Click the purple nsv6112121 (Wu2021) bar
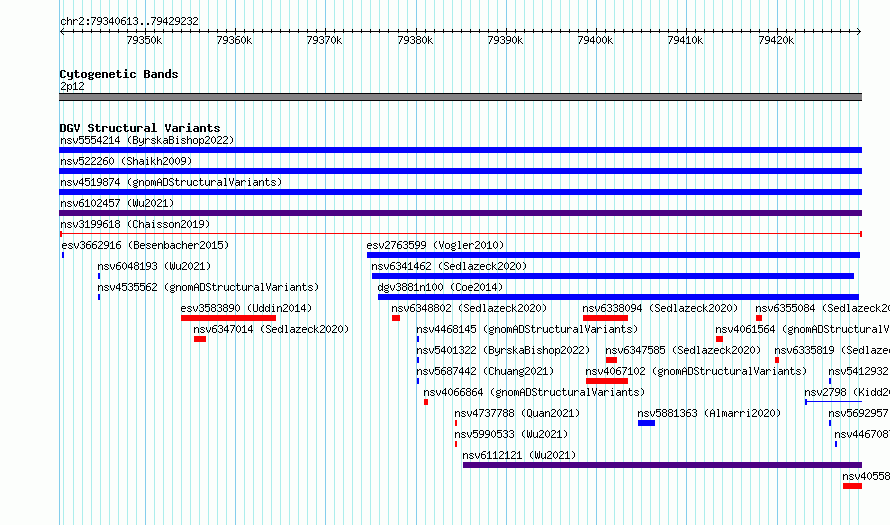 pos(662,465)
